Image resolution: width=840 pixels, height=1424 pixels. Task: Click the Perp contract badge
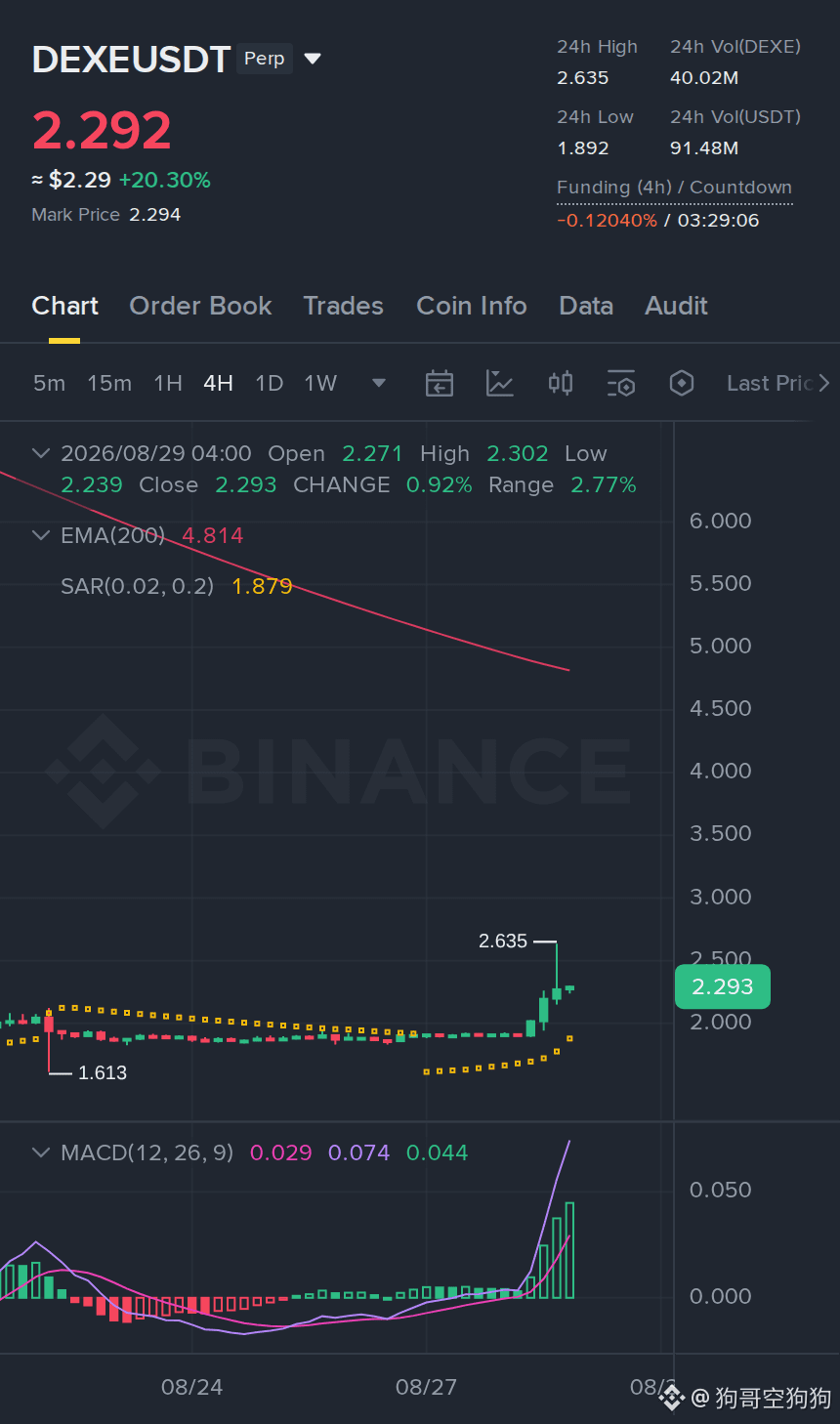[265, 59]
